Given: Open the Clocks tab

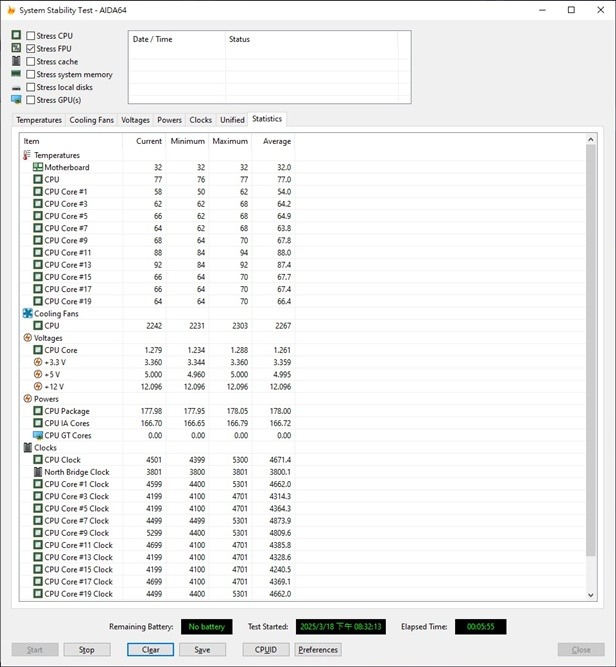Looking at the screenshot, I should coord(200,120).
